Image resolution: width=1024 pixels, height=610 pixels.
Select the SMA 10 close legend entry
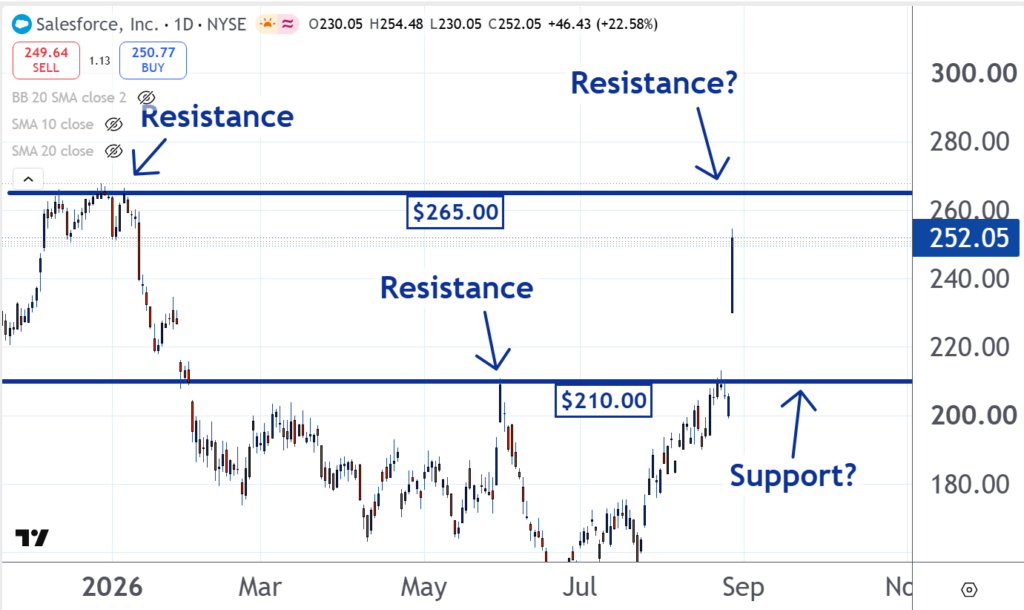coord(52,124)
